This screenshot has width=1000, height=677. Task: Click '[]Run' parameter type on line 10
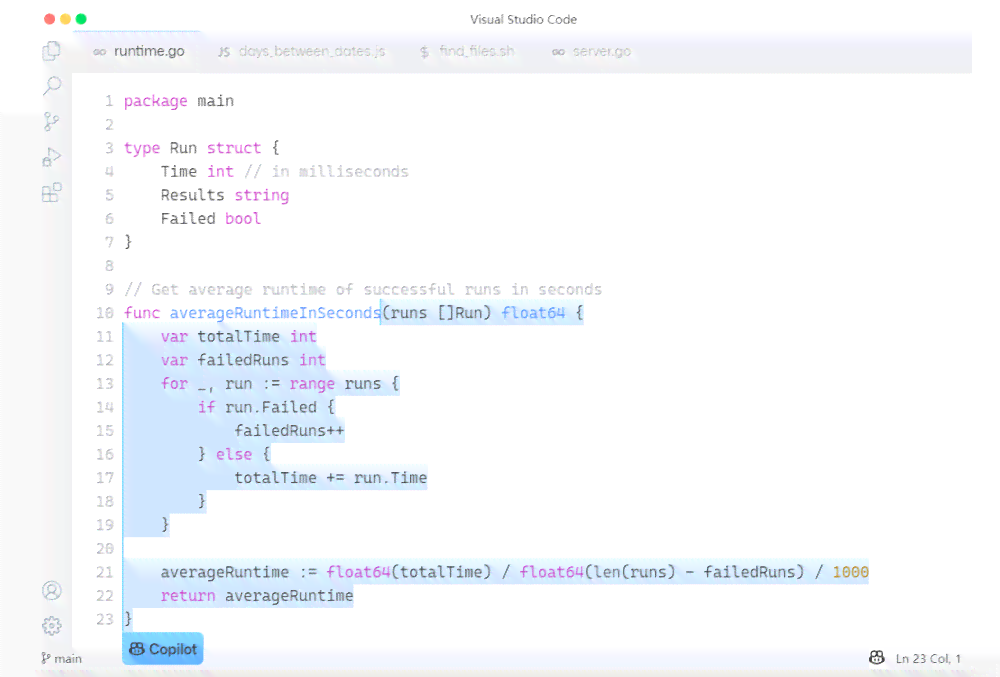pos(464,313)
